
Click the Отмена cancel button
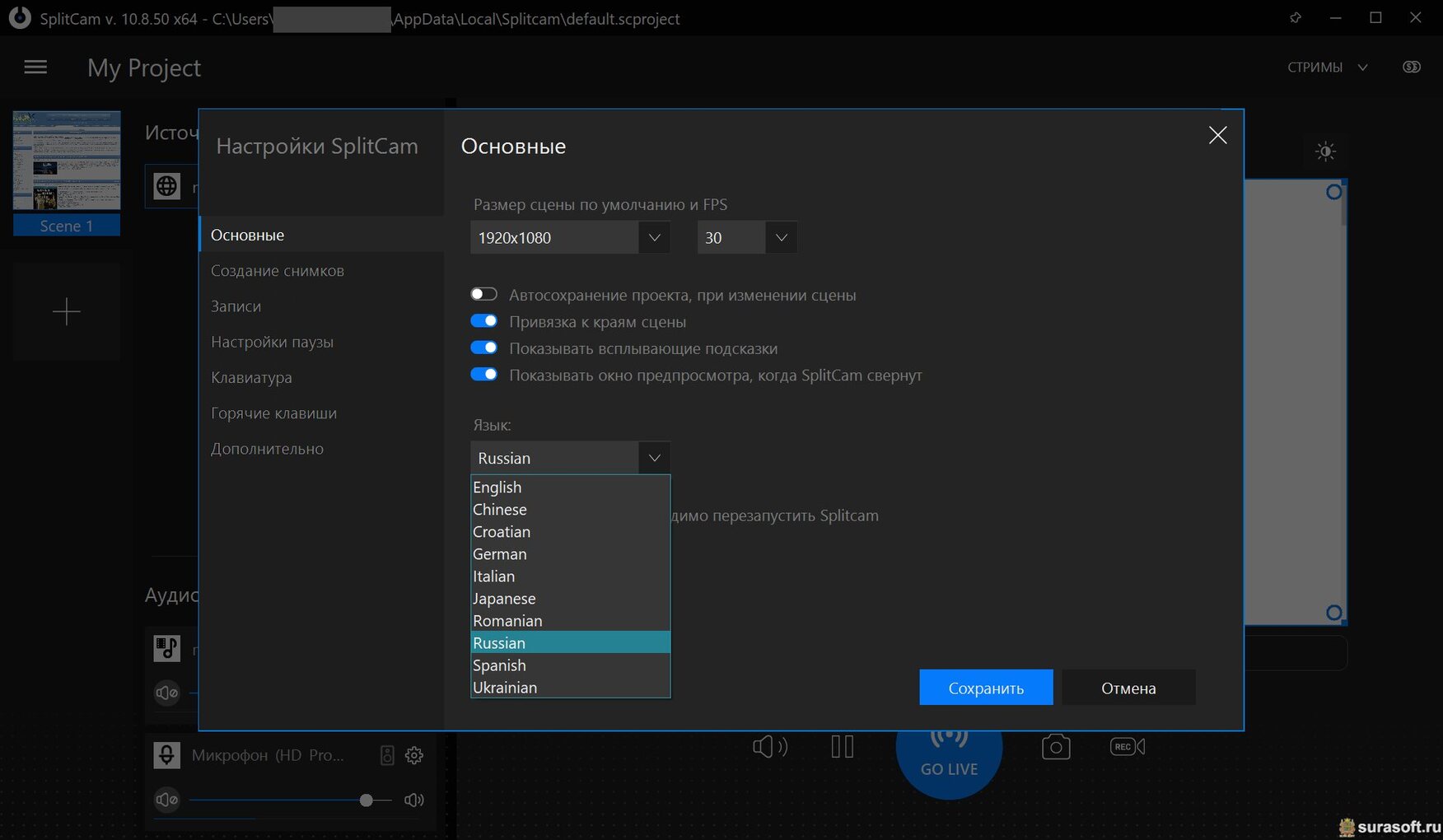(x=1128, y=688)
